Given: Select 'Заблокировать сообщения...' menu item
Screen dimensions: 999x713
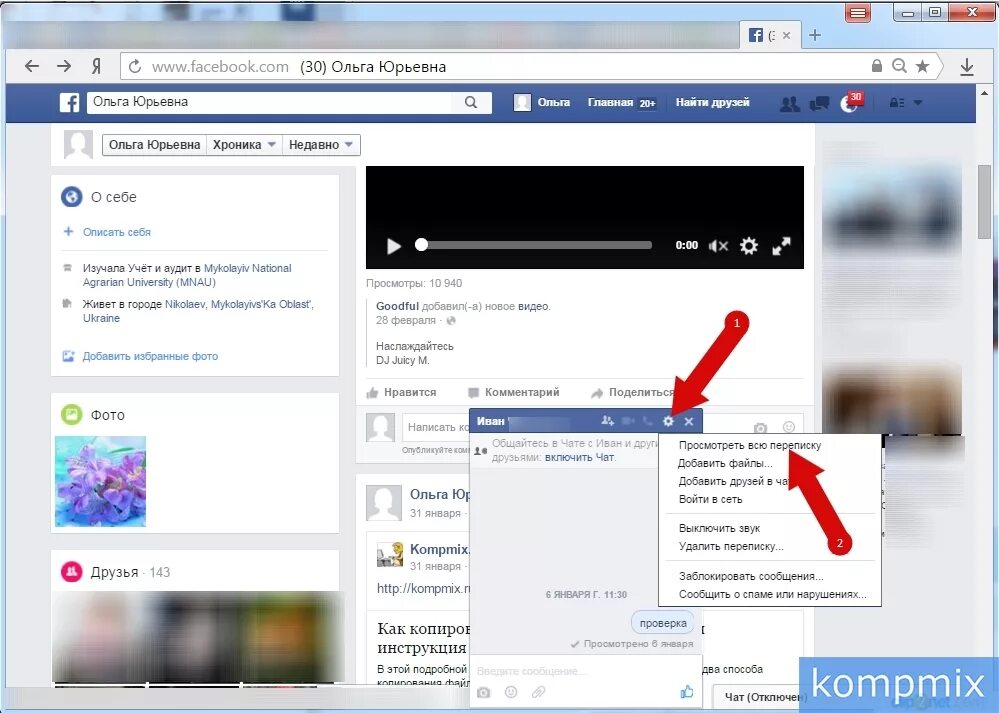Looking at the screenshot, I should point(751,576).
